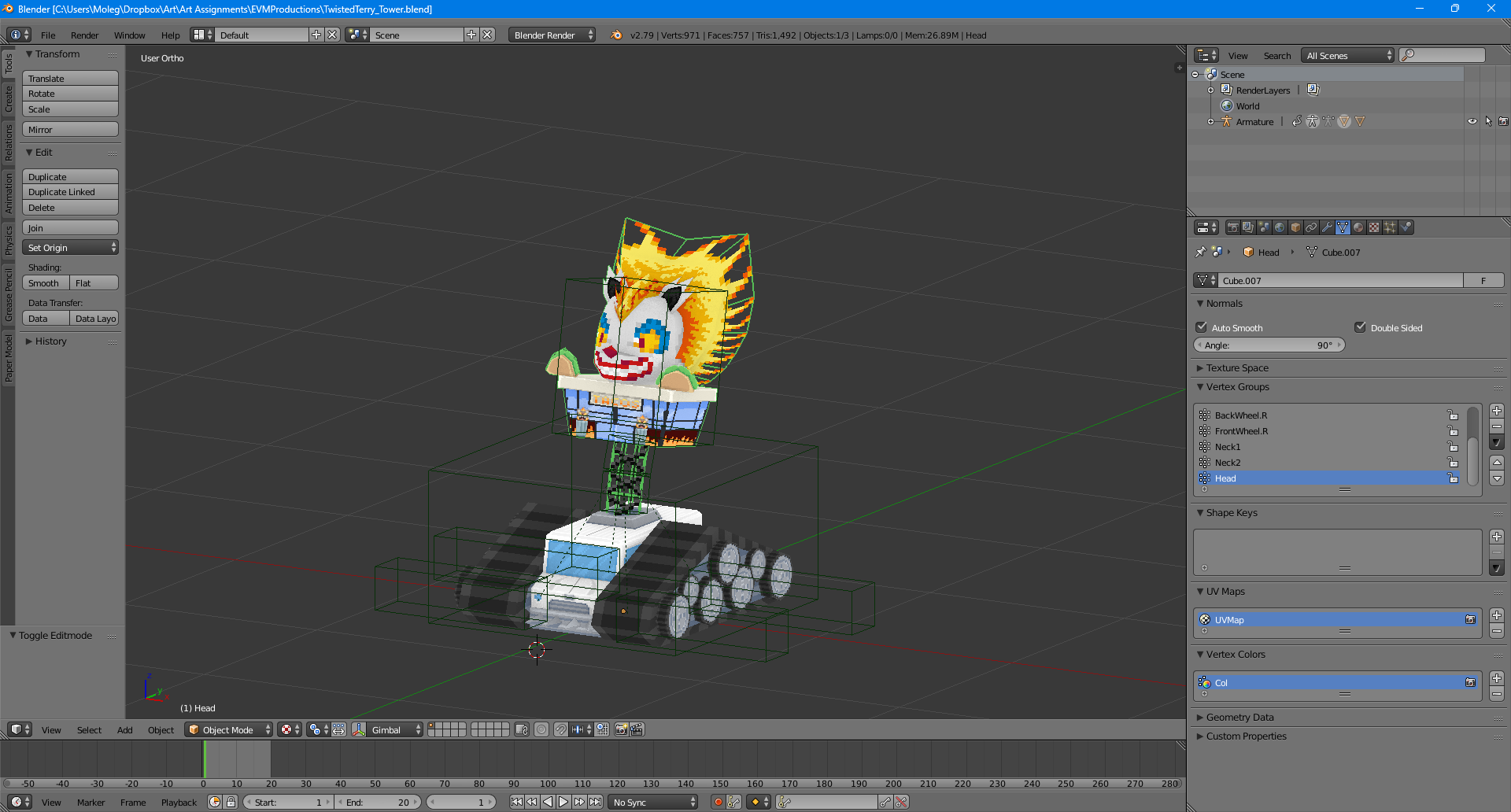Toggle Armature visibility eye icon
Viewport: 1511px width, 812px height.
pyautogui.click(x=1472, y=121)
